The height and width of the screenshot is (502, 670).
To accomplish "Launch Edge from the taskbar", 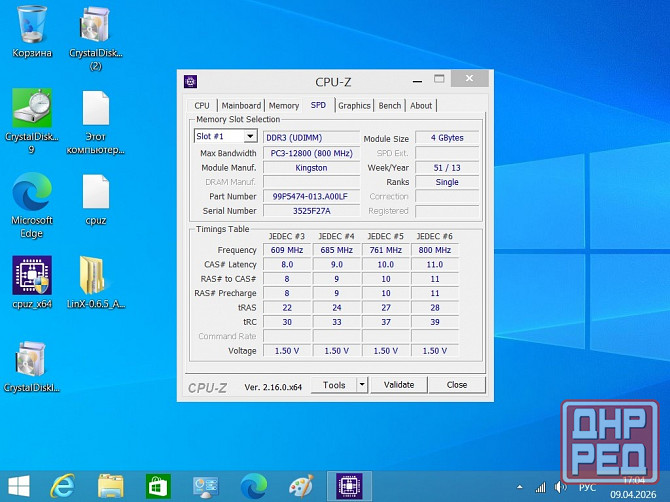I will point(254,486).
